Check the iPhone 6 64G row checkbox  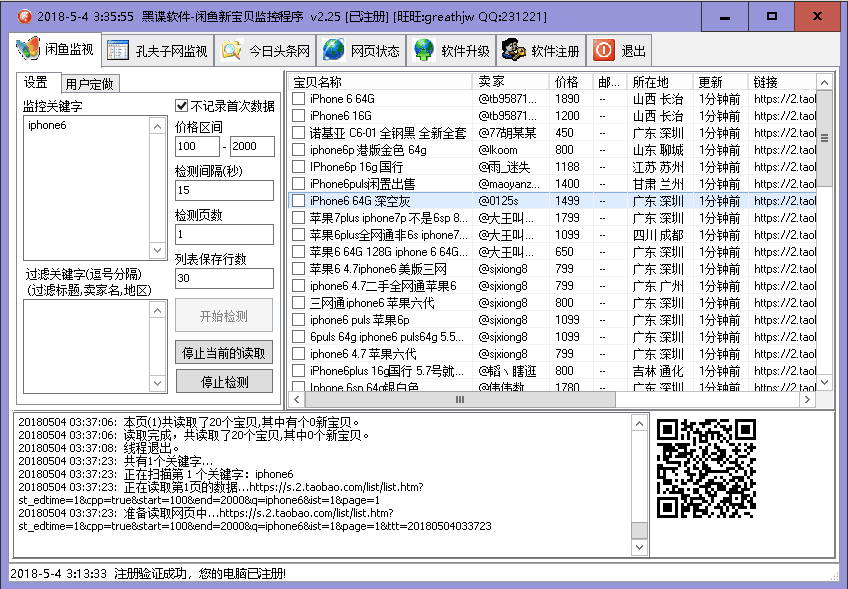tap(299, 98)
